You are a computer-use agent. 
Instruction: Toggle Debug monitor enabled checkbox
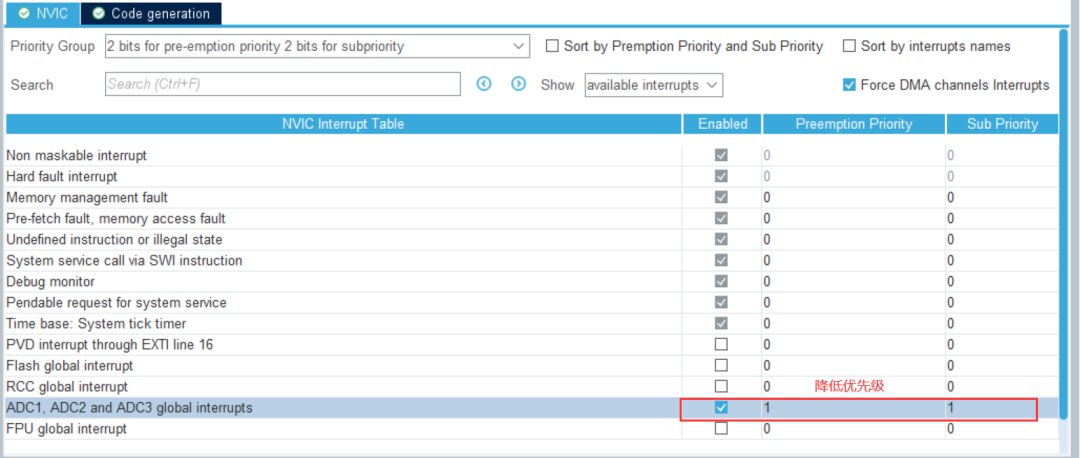pos(721,281)
